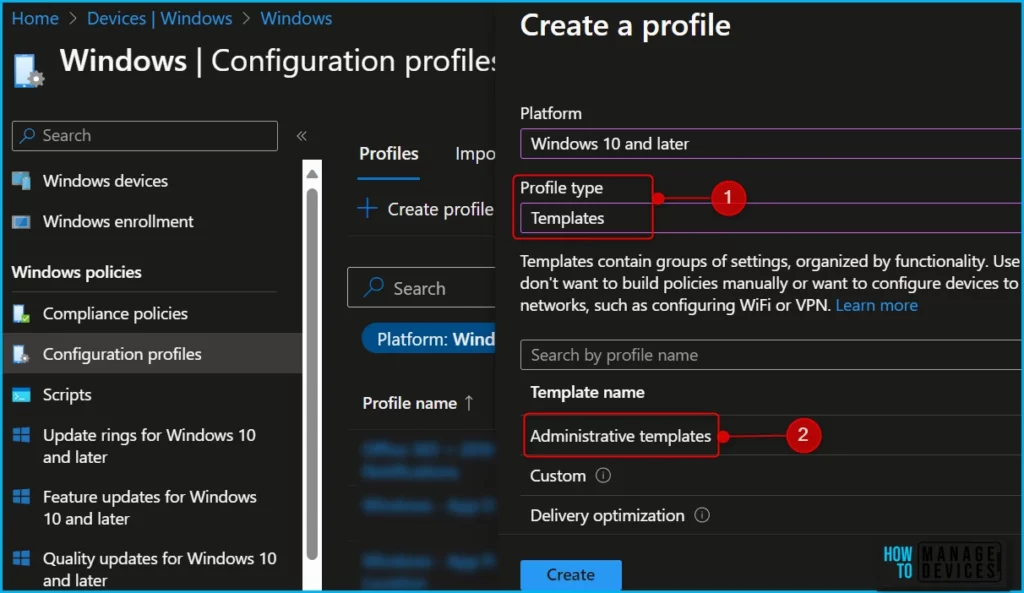Click the Create profile button
Image resolution: width=1024 pixels, height=593 pixels.
coord(426,209)
